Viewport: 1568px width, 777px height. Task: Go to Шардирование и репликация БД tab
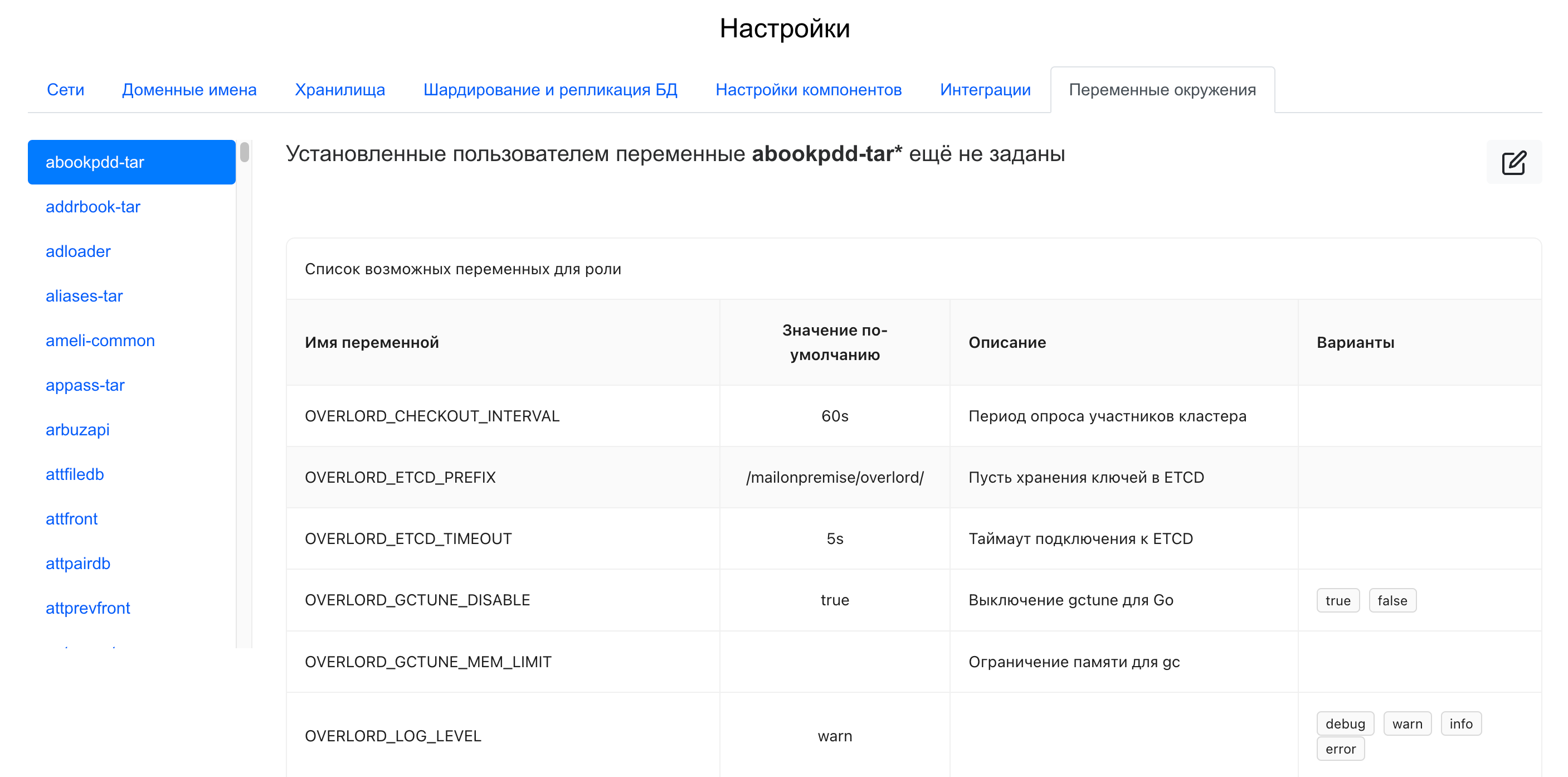(x=549, y=90)
